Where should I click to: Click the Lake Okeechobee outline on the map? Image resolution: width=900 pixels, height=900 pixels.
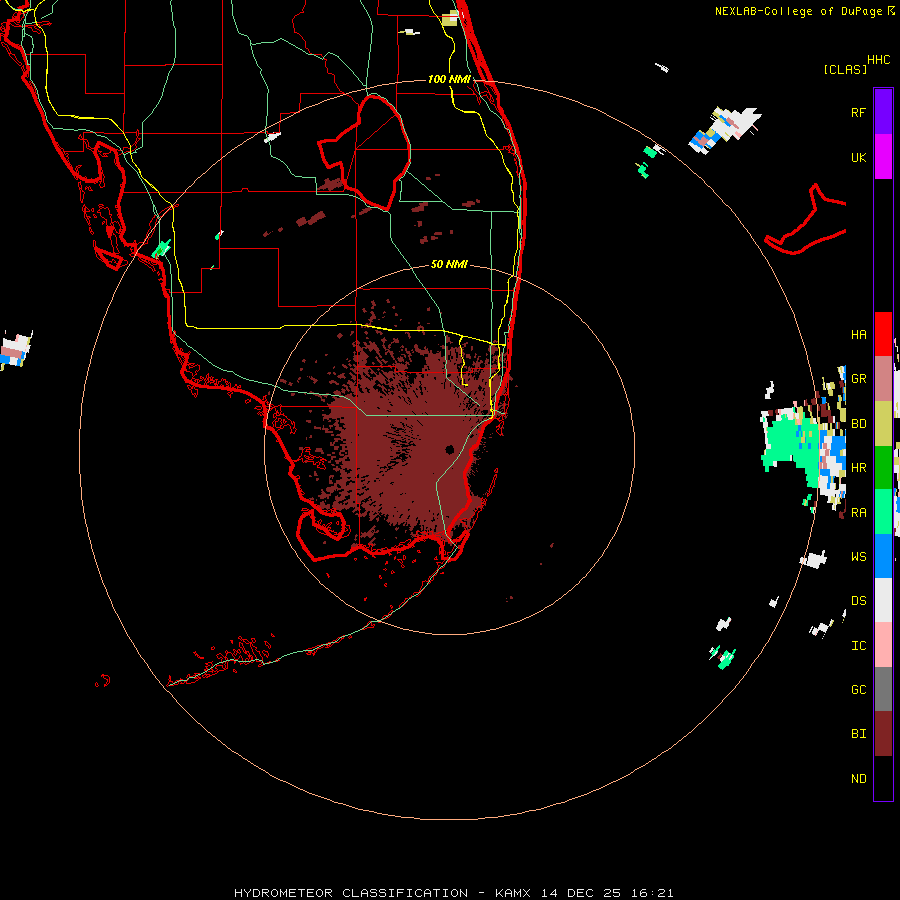pos(365,151)
